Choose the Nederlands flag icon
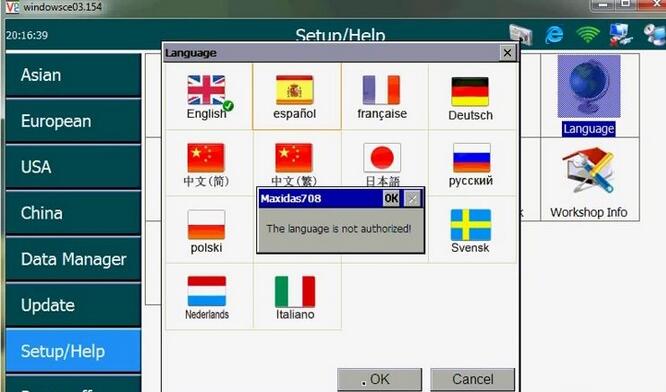Viewport: 666px width, 392px height. [x=207, y=291]
